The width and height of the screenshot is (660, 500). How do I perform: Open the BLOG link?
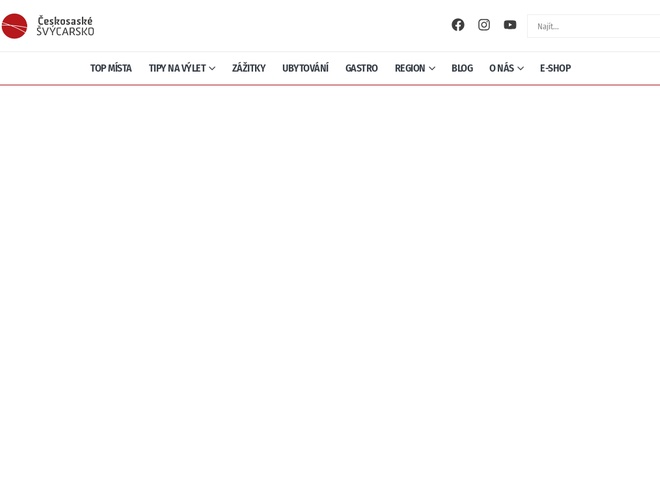[462, 68]
